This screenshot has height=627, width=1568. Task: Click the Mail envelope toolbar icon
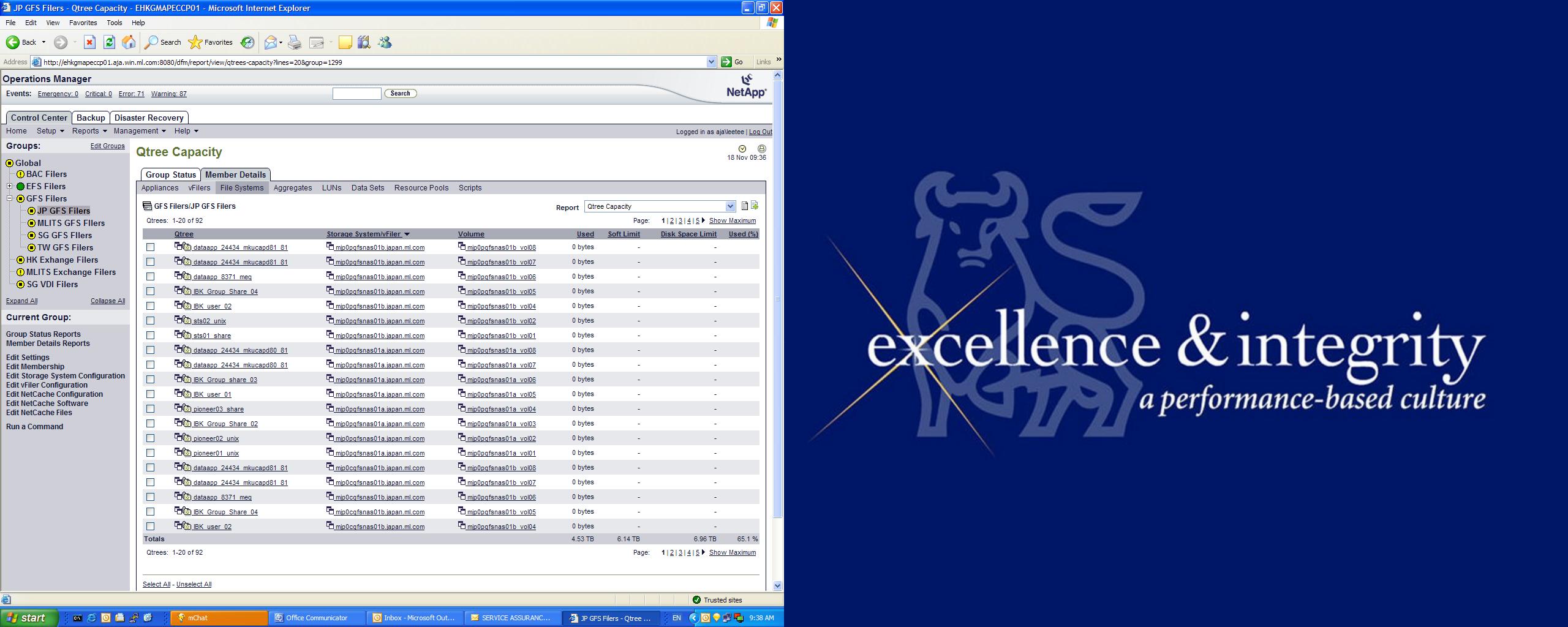tap(270, 42)
